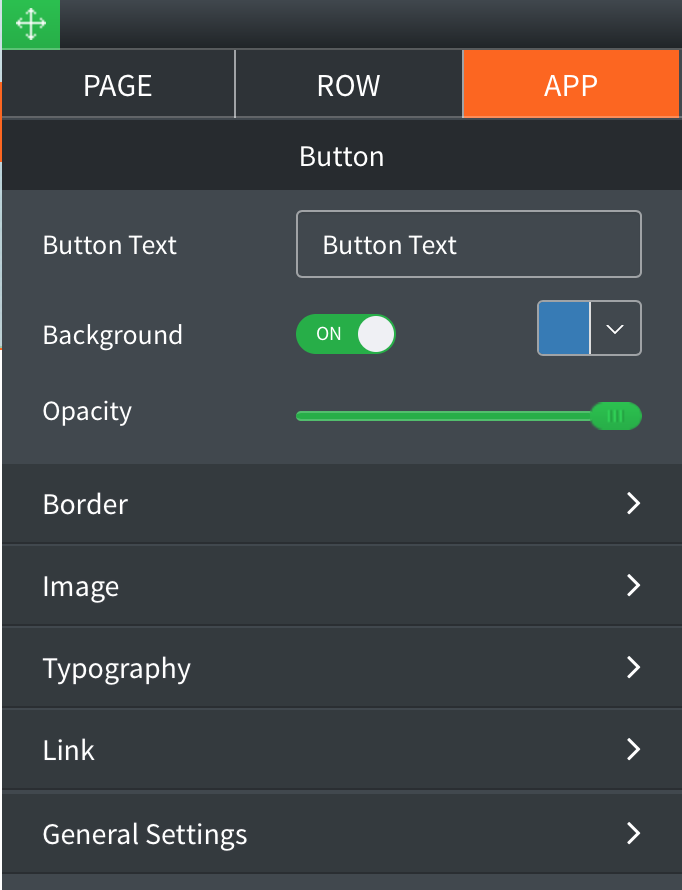Click the green move handle icon
The width and height of the screenshot is (682, 890).
click(30, 24)
